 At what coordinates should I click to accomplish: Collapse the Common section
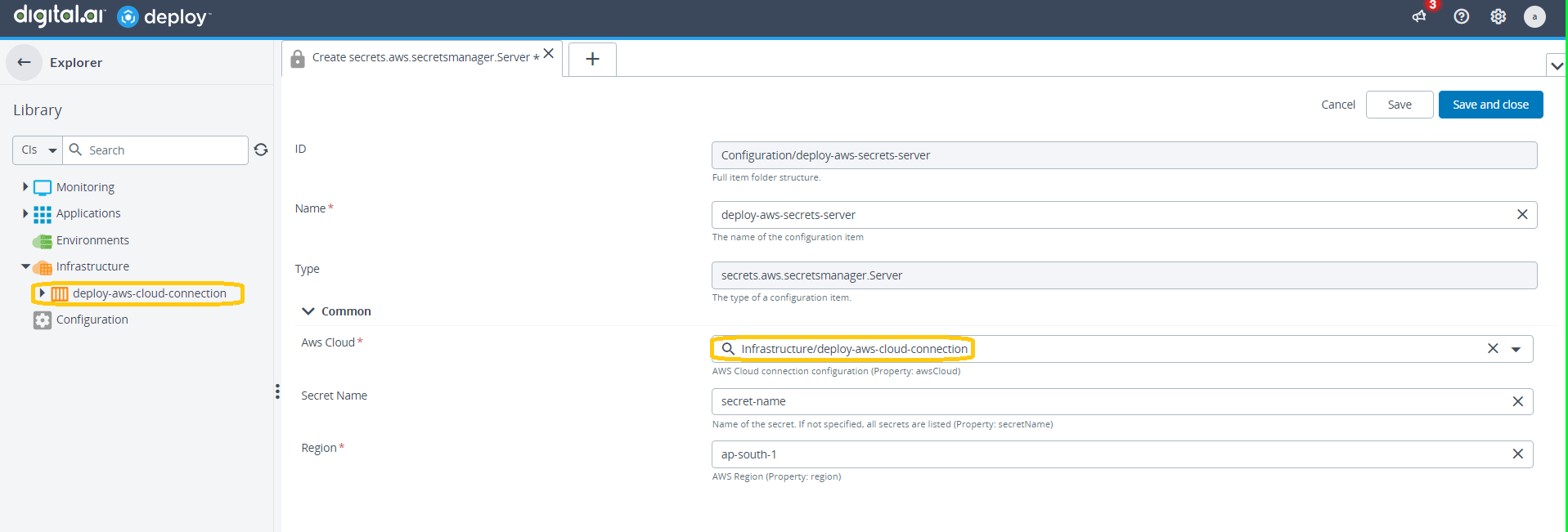(308, 311)
